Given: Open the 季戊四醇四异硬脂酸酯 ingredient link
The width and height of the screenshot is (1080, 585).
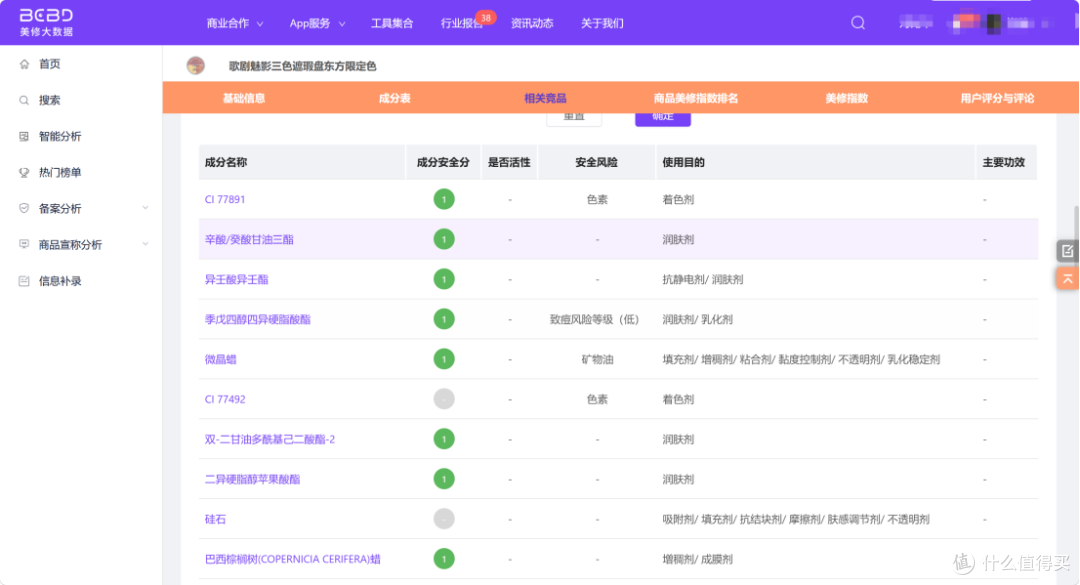Looking at the screenshot, I should click(258, 319).
